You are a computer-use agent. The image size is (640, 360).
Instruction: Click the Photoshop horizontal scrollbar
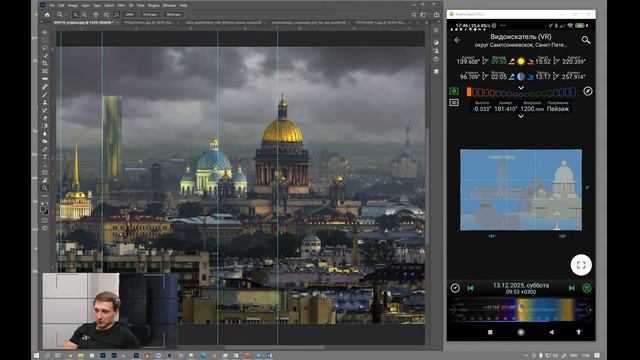coord(274,348)
